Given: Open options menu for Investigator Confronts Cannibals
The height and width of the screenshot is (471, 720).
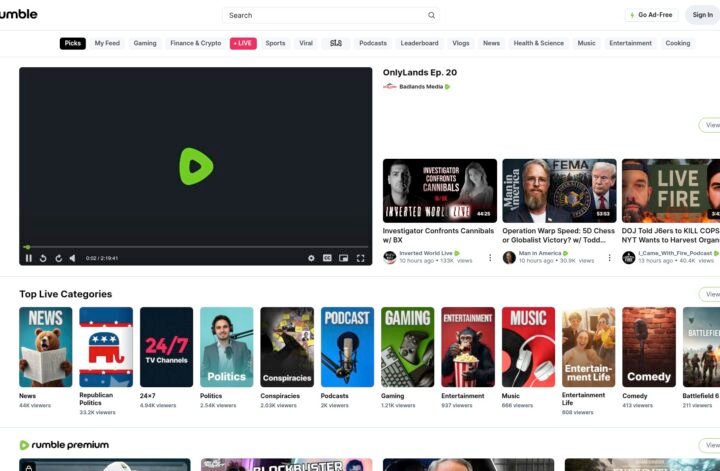Looking at the screenshot, I should (490, 258).
